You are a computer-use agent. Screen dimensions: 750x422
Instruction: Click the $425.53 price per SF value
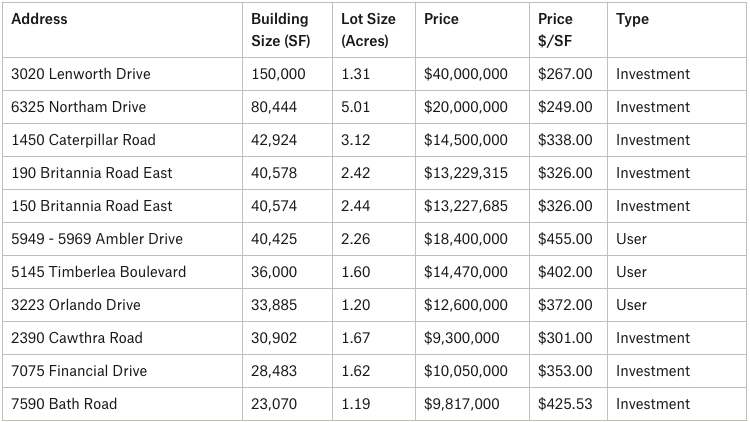click(565, 404)
